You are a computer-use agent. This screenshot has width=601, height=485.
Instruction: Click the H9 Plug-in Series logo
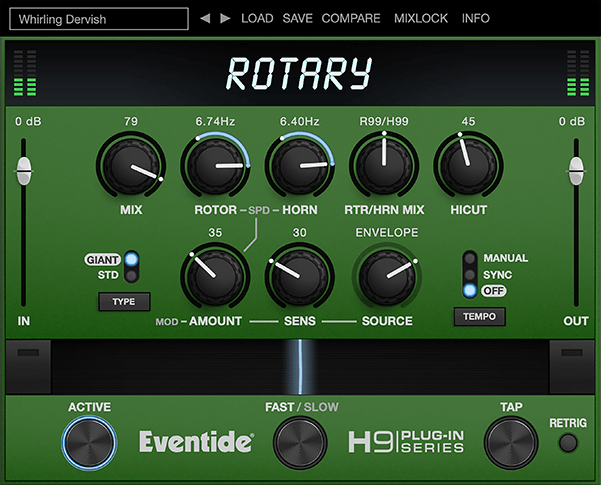coord(406,442)
